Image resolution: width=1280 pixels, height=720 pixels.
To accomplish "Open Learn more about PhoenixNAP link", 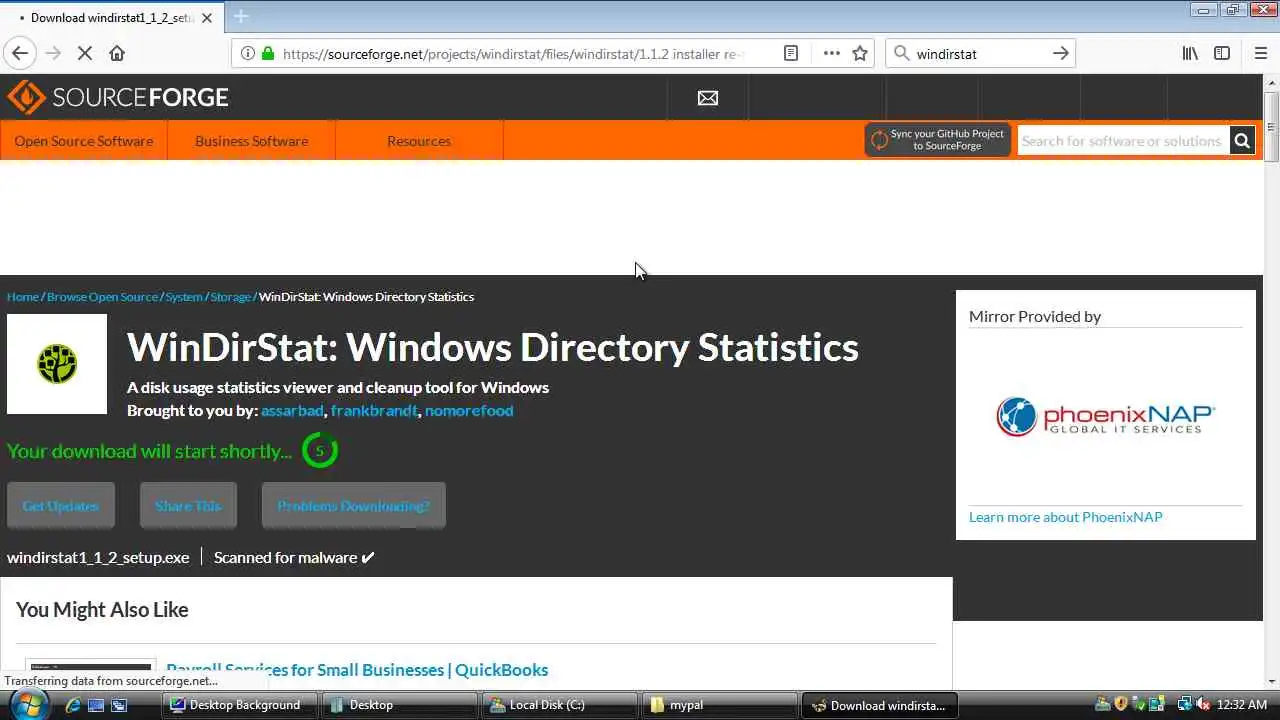I will coord(1065,517).
